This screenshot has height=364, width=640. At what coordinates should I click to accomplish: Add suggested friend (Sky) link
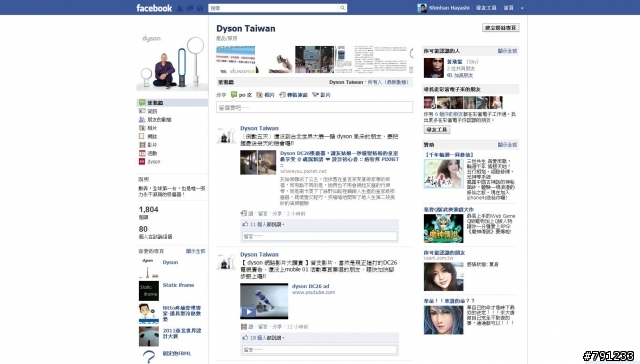click(463, 75)
